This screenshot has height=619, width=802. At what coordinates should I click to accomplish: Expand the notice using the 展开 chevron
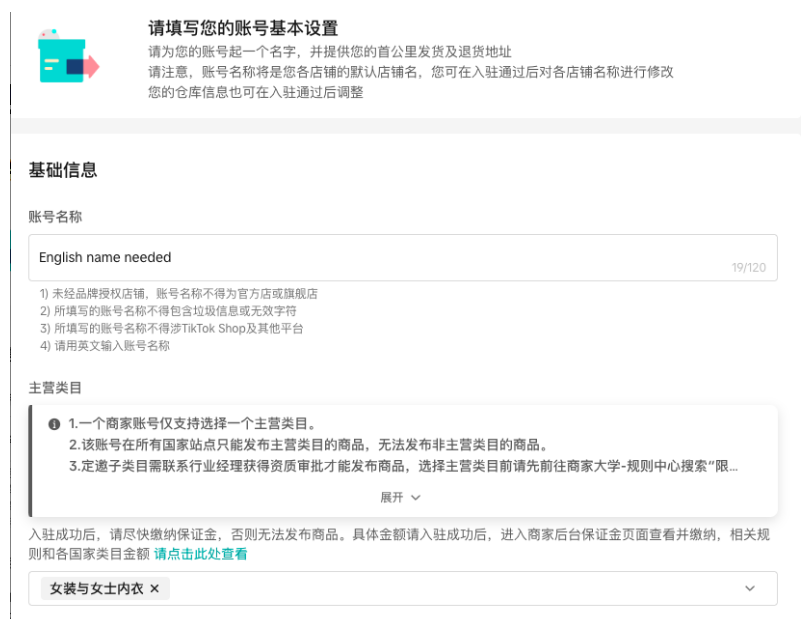click(416, 497)
